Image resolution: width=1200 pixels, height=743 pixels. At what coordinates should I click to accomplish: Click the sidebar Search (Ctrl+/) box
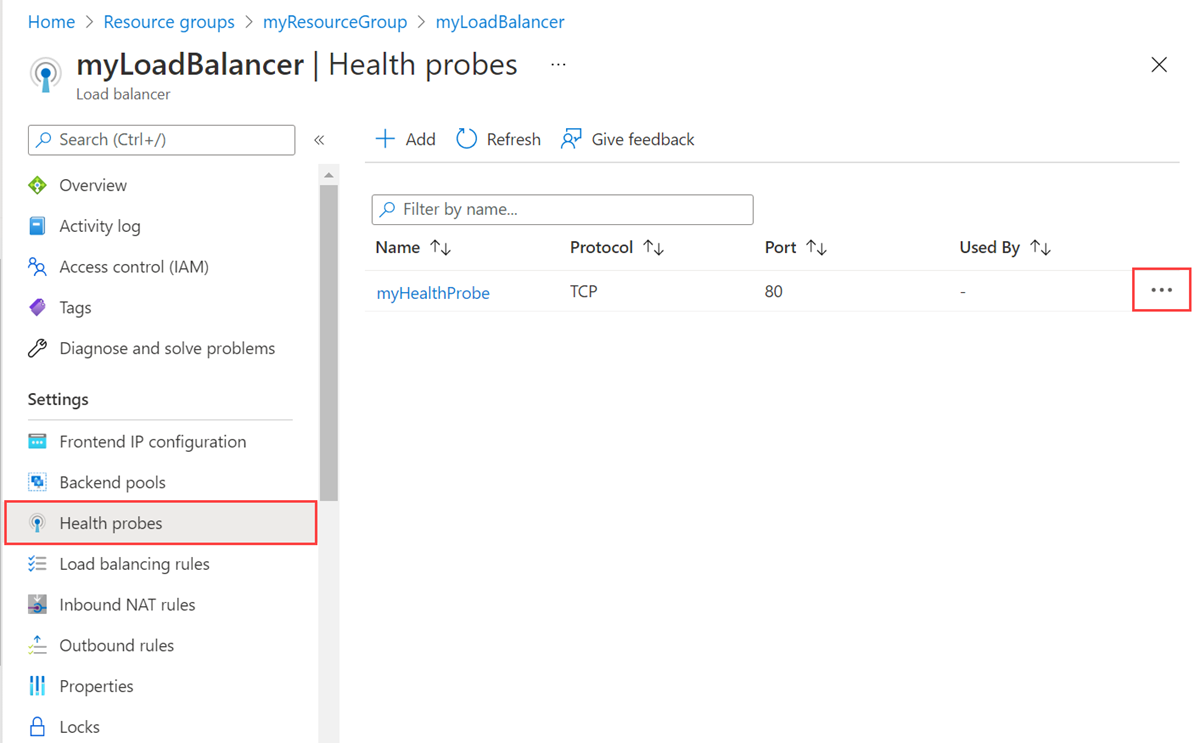coord(161,140)
